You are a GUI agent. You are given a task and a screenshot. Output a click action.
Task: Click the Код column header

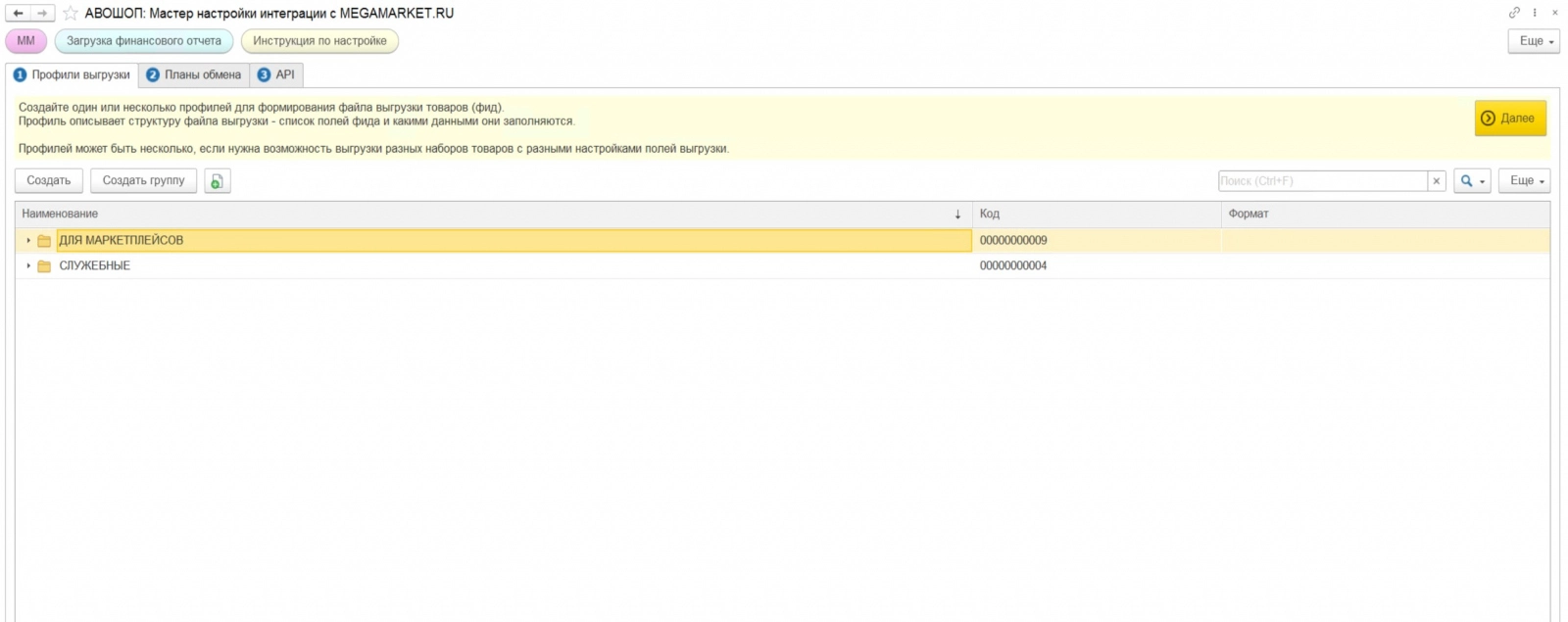pos(1096,215)
